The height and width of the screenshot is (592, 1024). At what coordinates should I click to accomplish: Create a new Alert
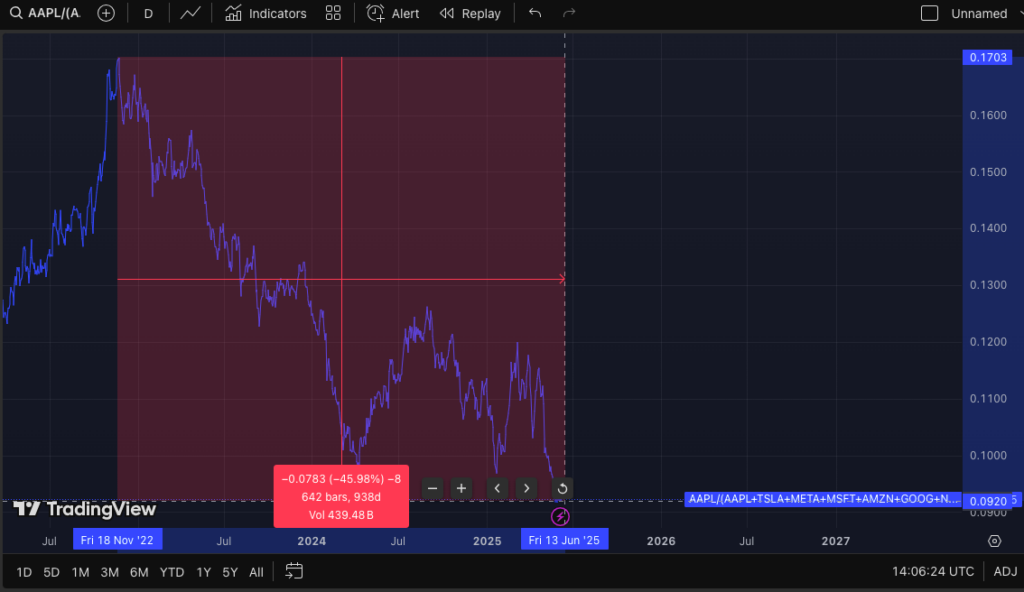coord(392,13)
